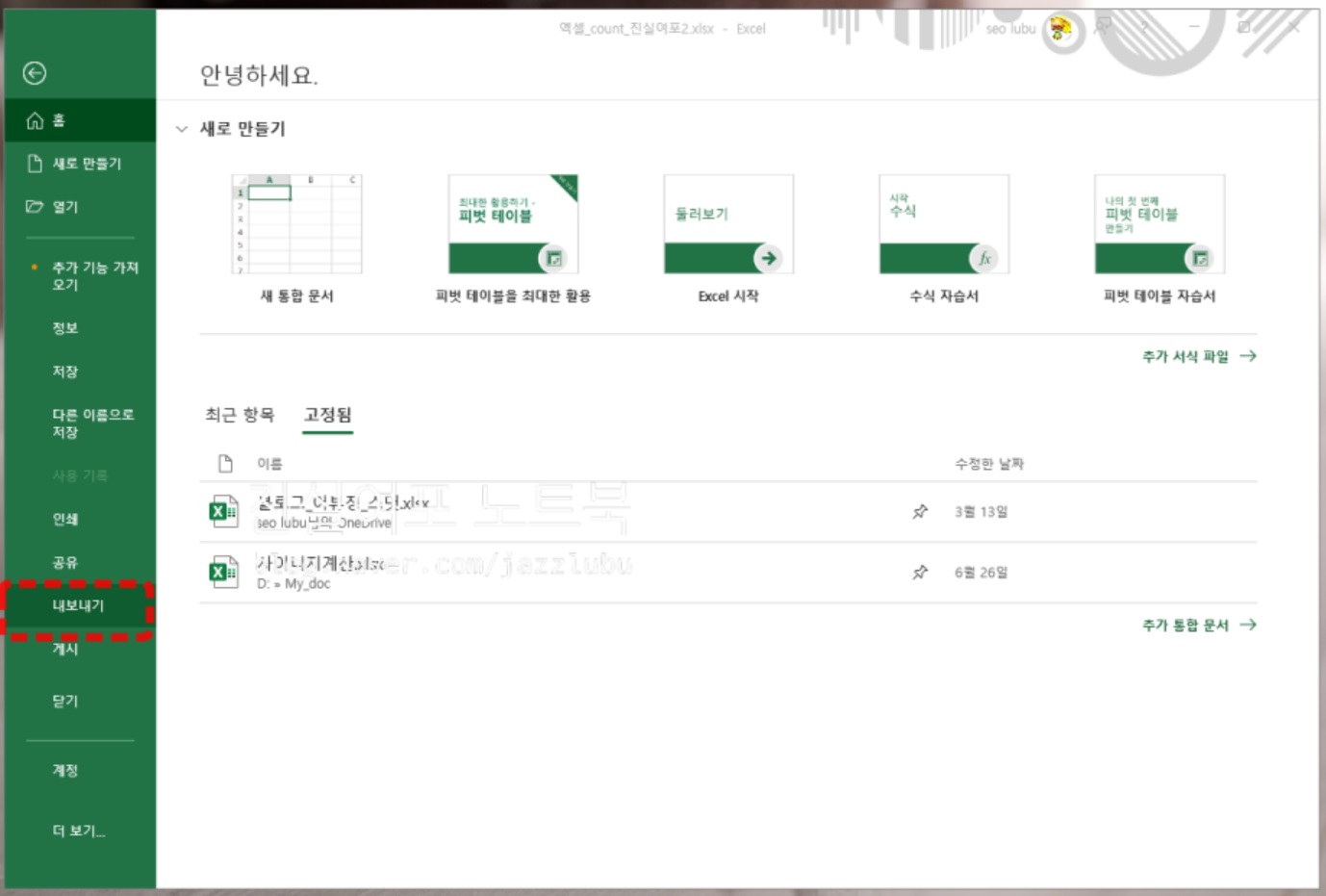1326x896 pixels.
Task: Open the Excel 시작 tour template
Action: click(728, 240)
